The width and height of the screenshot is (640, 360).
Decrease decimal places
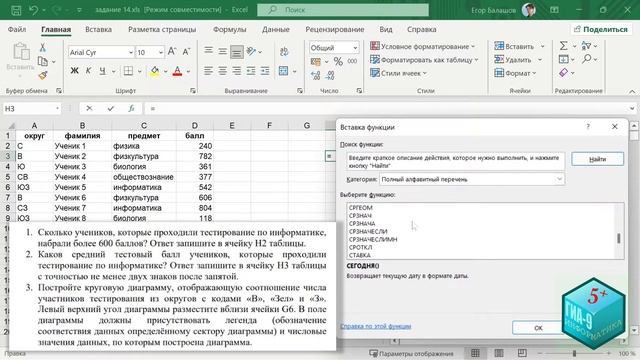point(330,75)
